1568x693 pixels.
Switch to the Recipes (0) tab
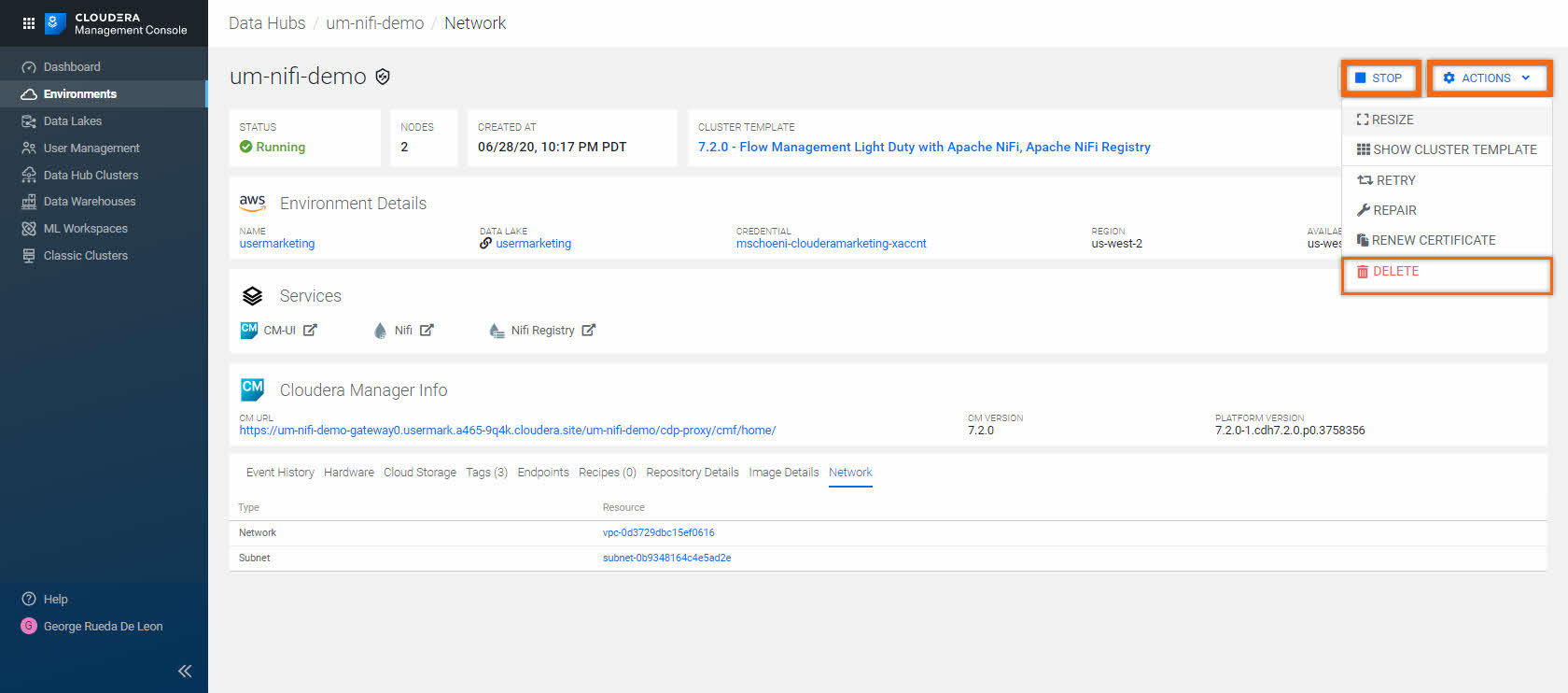[x=608, y=473]
